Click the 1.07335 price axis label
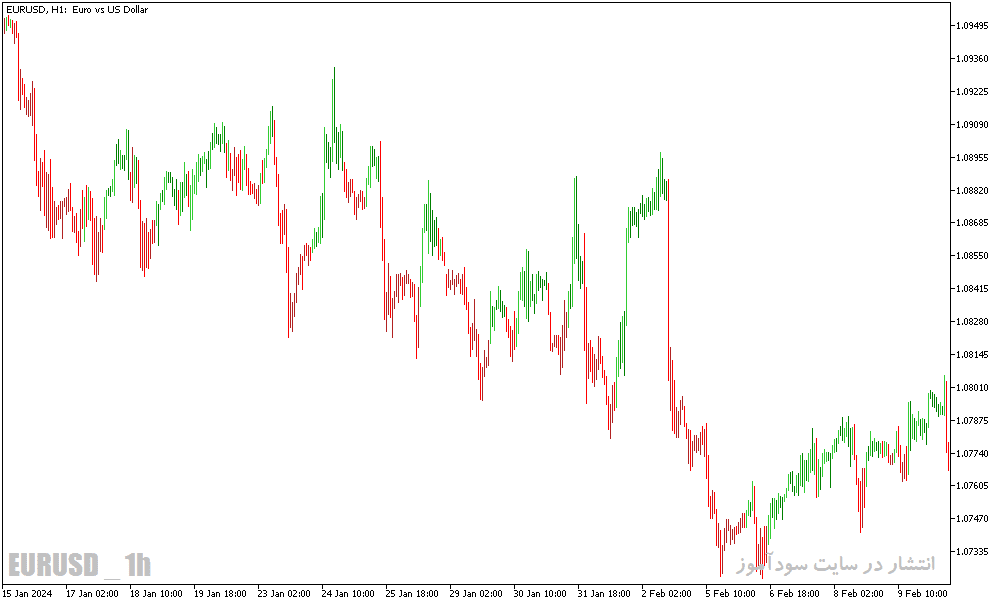The height and width of the screenshot is (605, 1003). (x=972, y=551)
